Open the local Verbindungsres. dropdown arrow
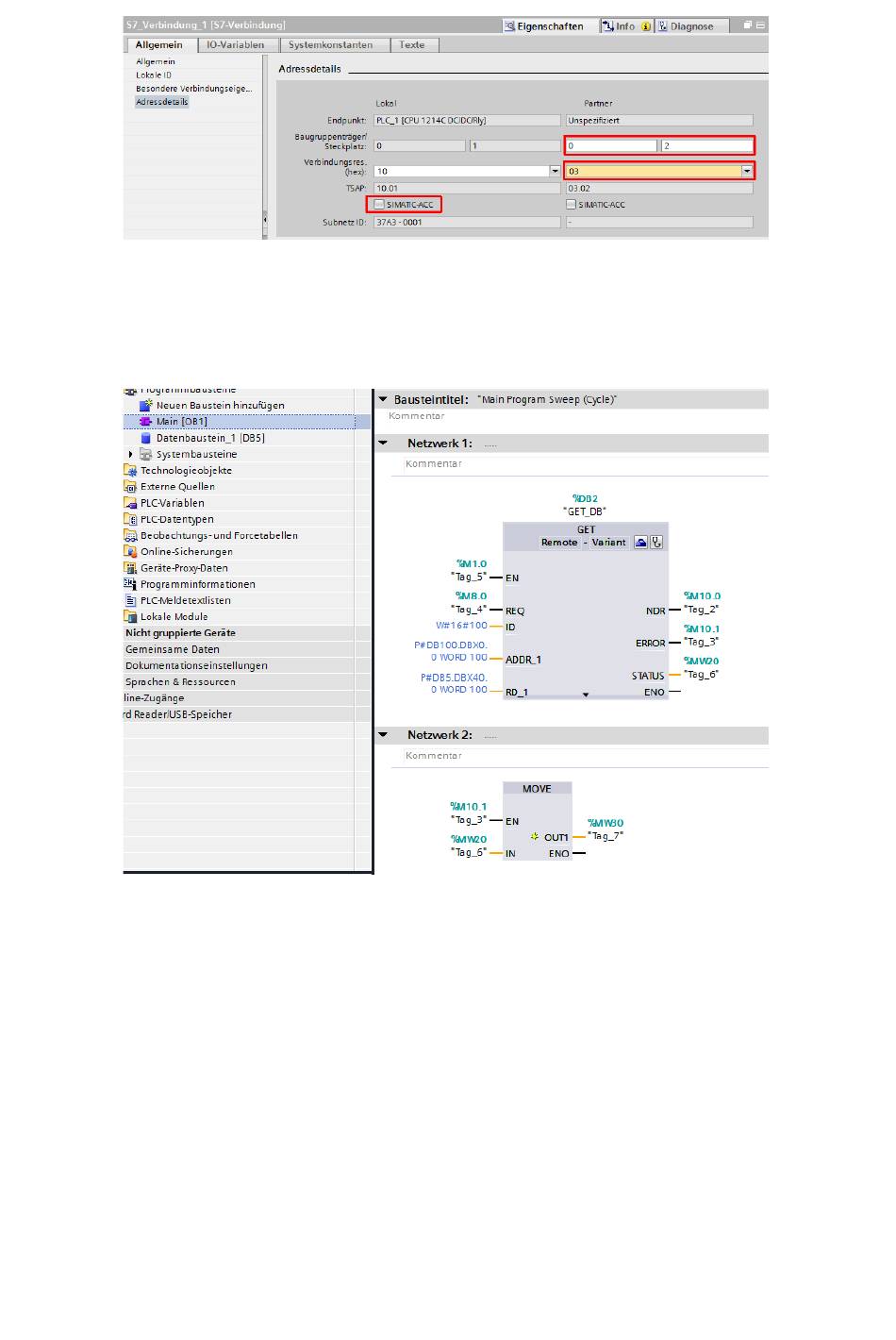 [x=555, y=172]
